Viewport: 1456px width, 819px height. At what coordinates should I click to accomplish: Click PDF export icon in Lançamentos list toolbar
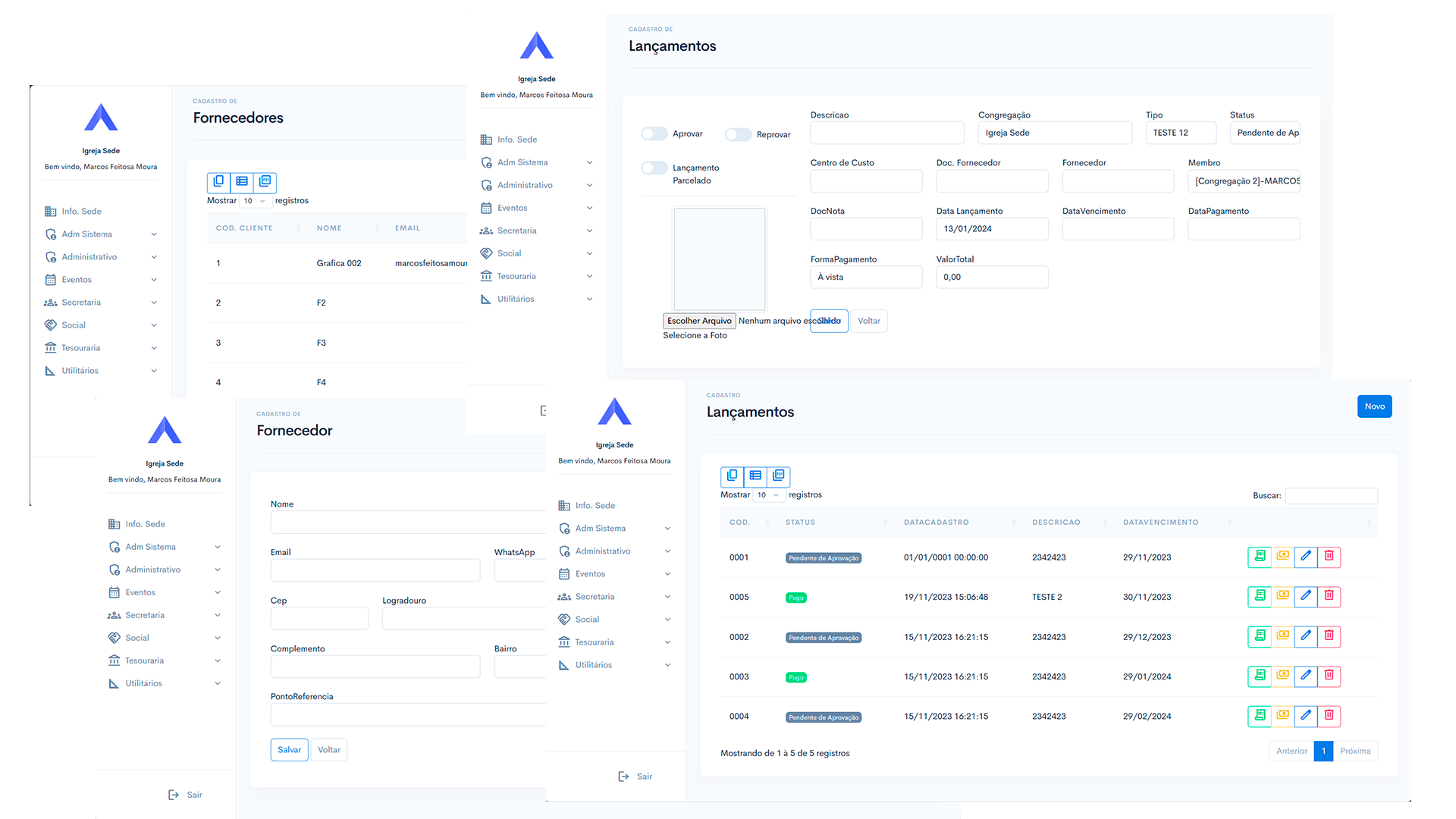coord(779,476)
